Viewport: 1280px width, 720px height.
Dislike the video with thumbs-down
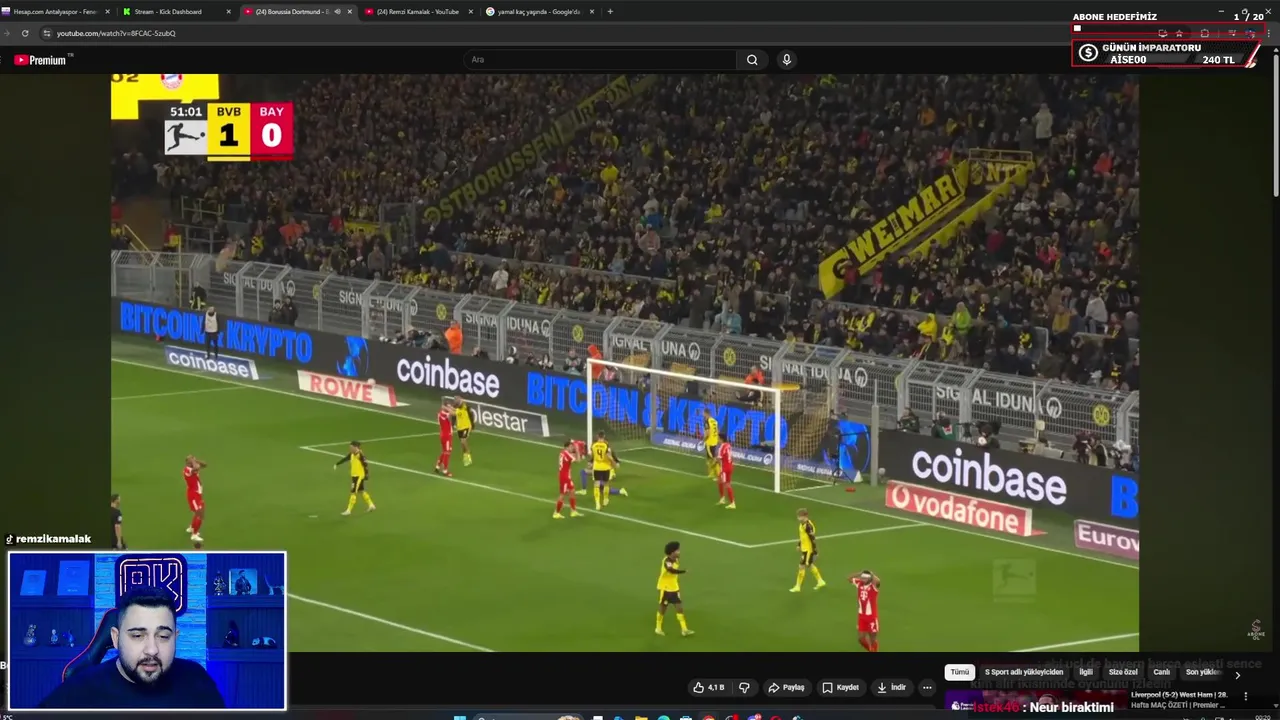(744, 687)
